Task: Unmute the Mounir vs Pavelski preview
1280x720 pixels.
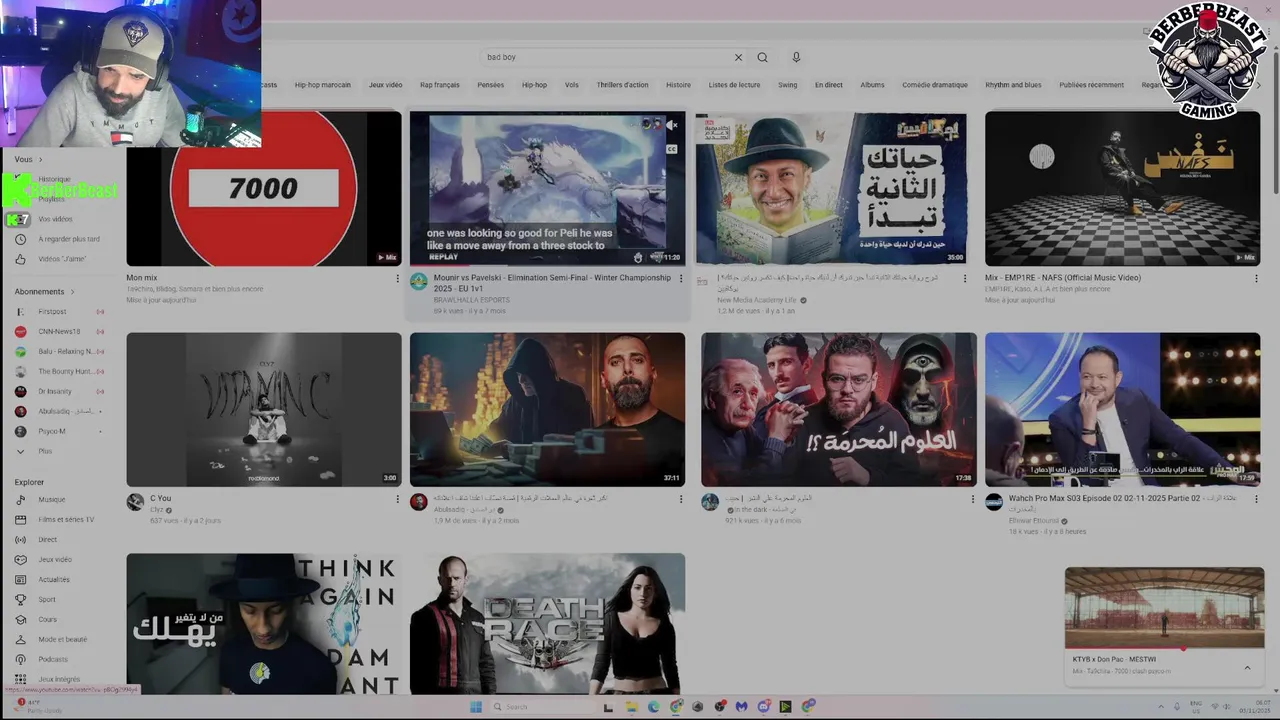Action: 671,126
